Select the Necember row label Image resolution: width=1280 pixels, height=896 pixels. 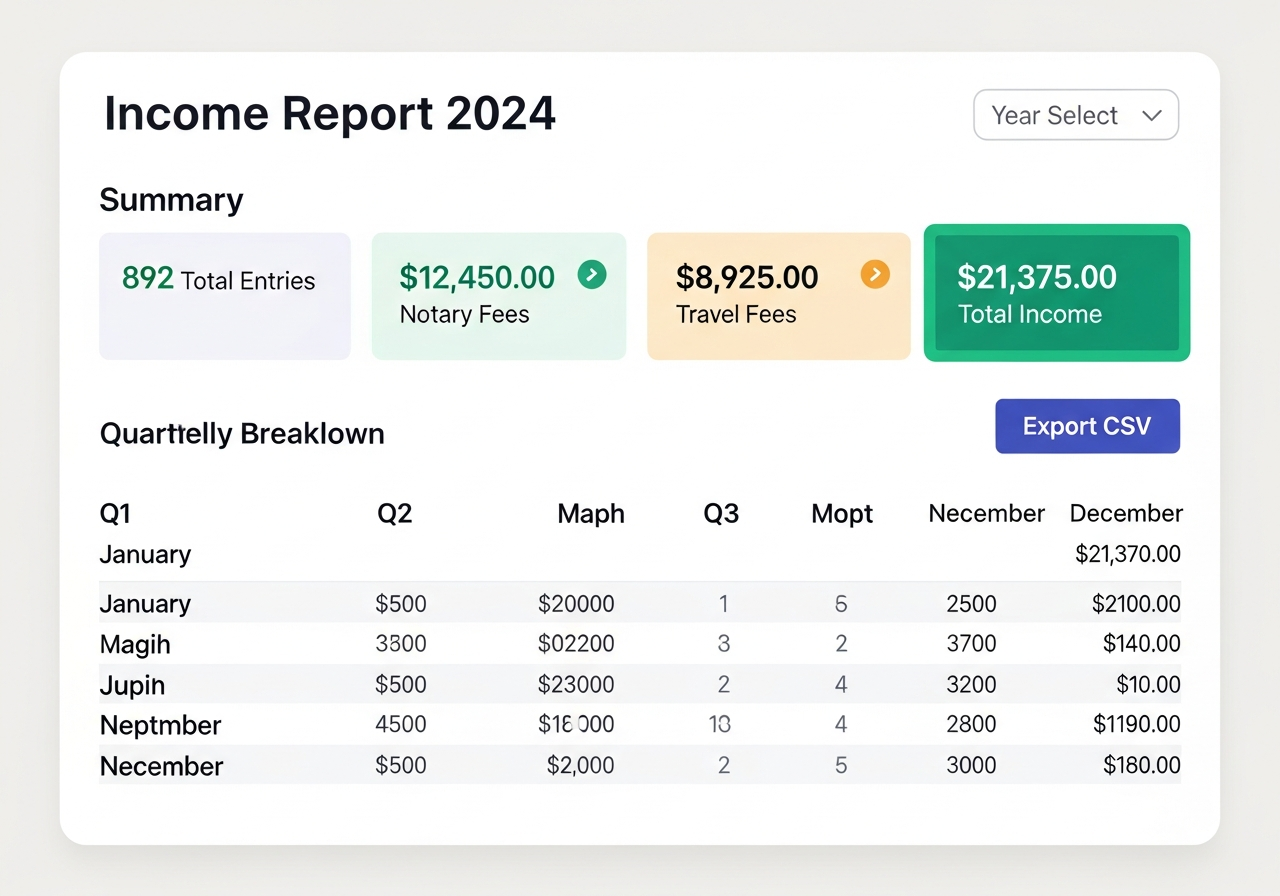[161, 766]
